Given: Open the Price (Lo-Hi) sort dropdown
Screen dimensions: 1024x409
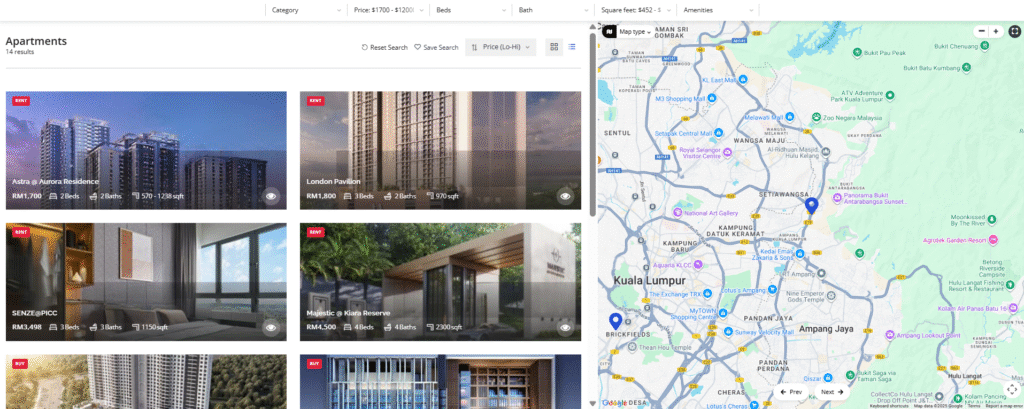Looking at the screenshot, I should (501, 47).
